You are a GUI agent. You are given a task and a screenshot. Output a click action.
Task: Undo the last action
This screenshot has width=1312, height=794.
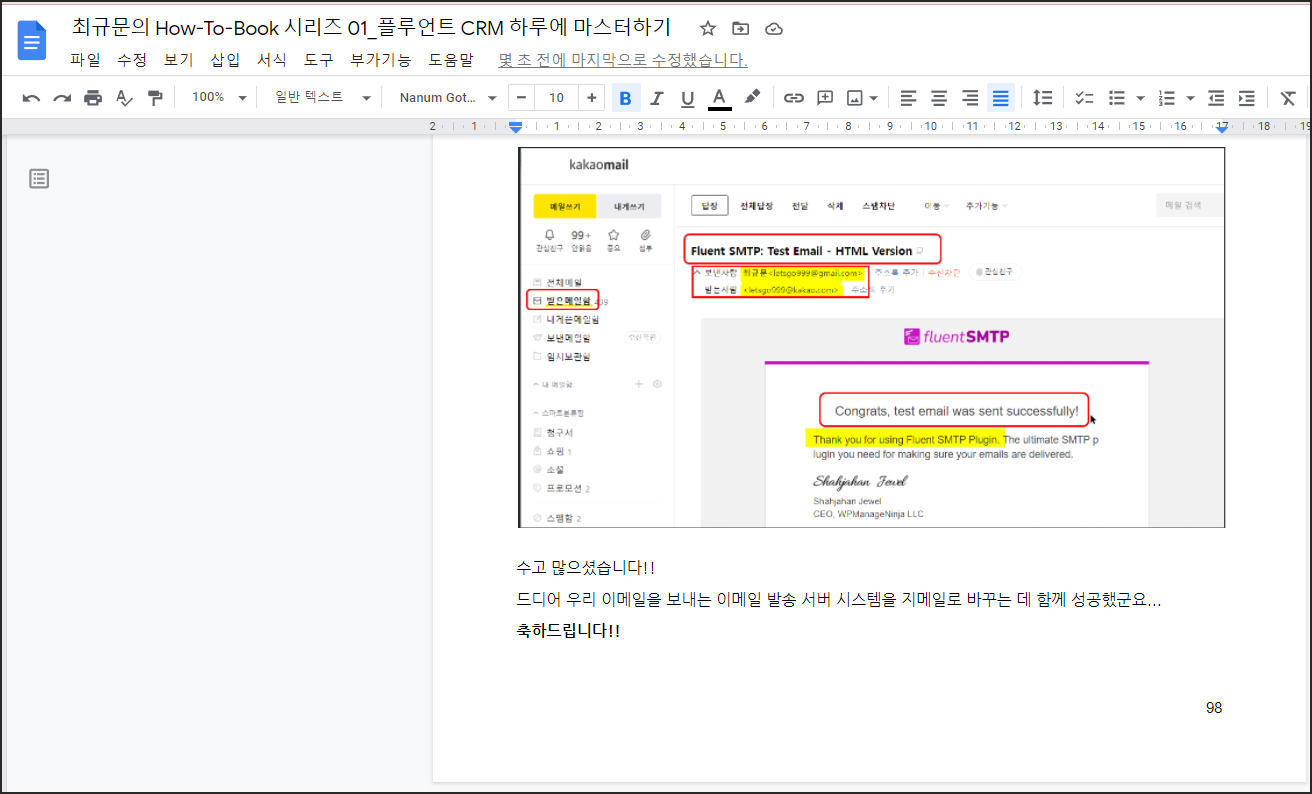click(31, 98)
